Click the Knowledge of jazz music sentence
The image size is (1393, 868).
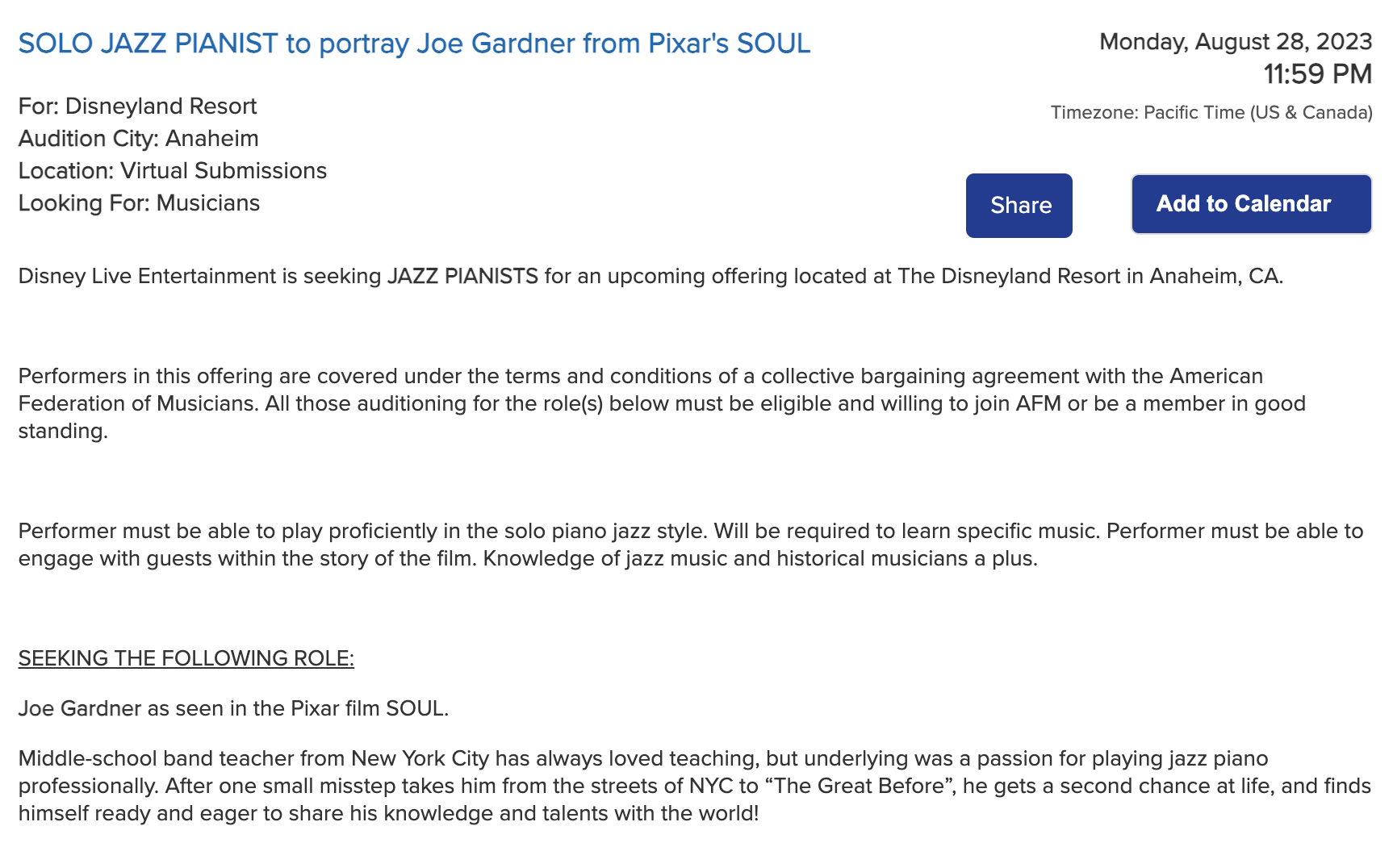(759, 559)
